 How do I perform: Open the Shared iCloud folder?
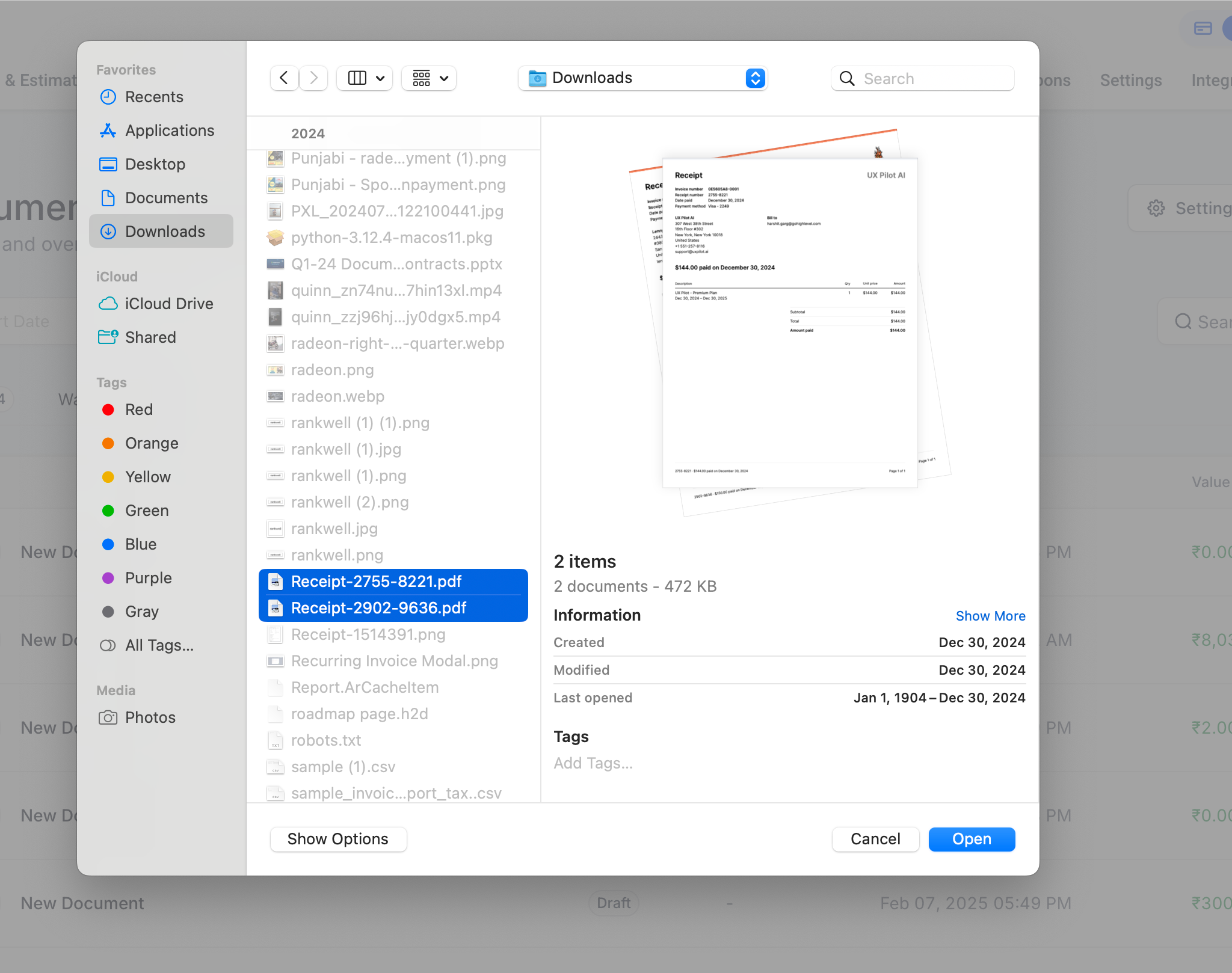coord(150,337)
